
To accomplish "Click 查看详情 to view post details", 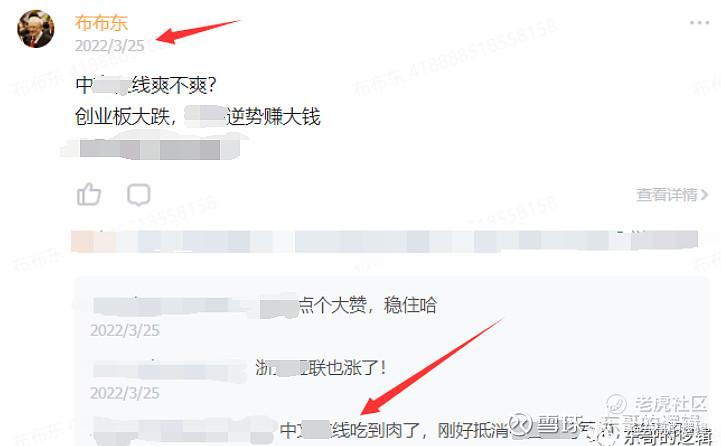I will [667, 194].
